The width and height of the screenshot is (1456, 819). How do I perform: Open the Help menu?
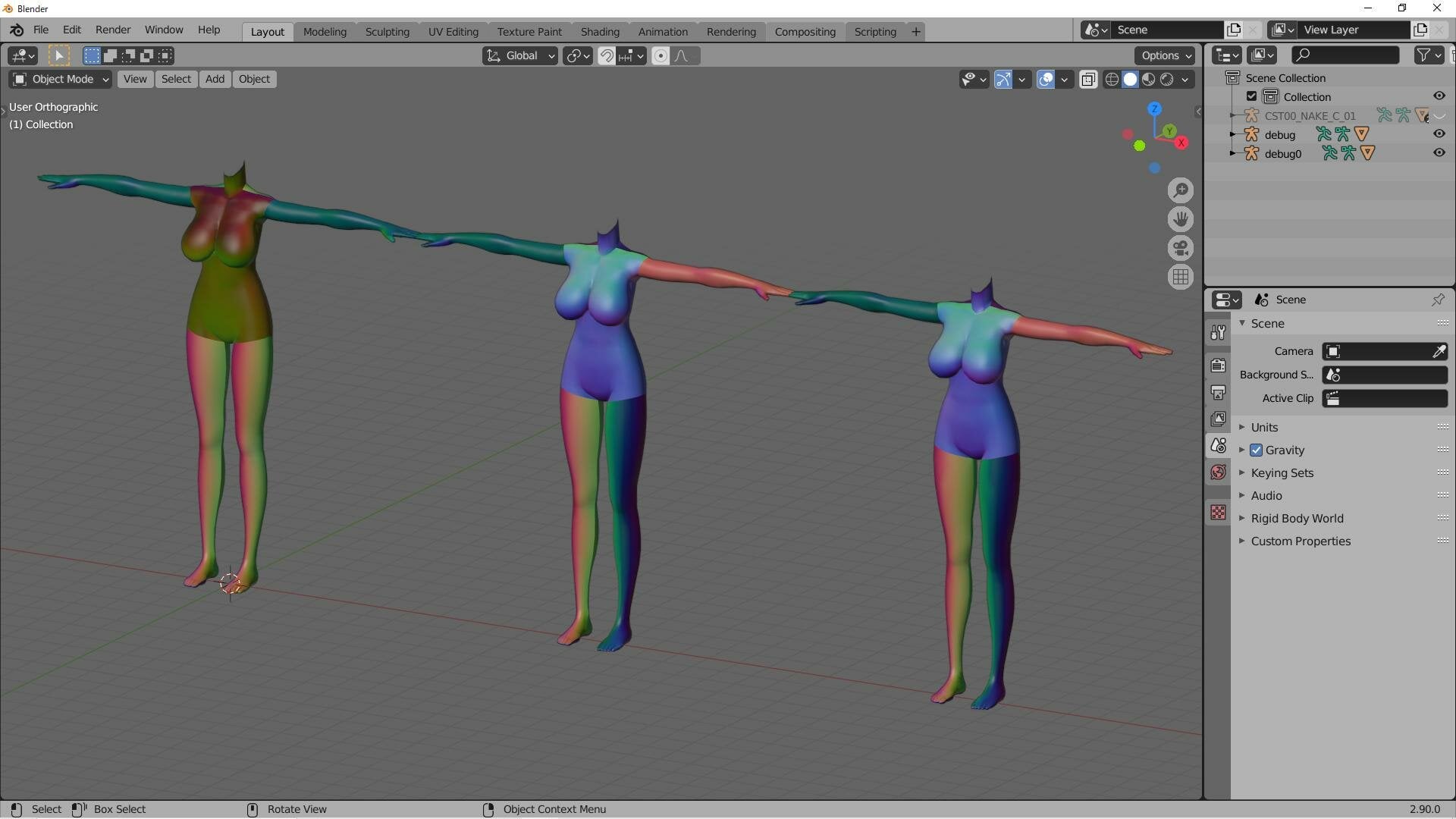point(209,30)
